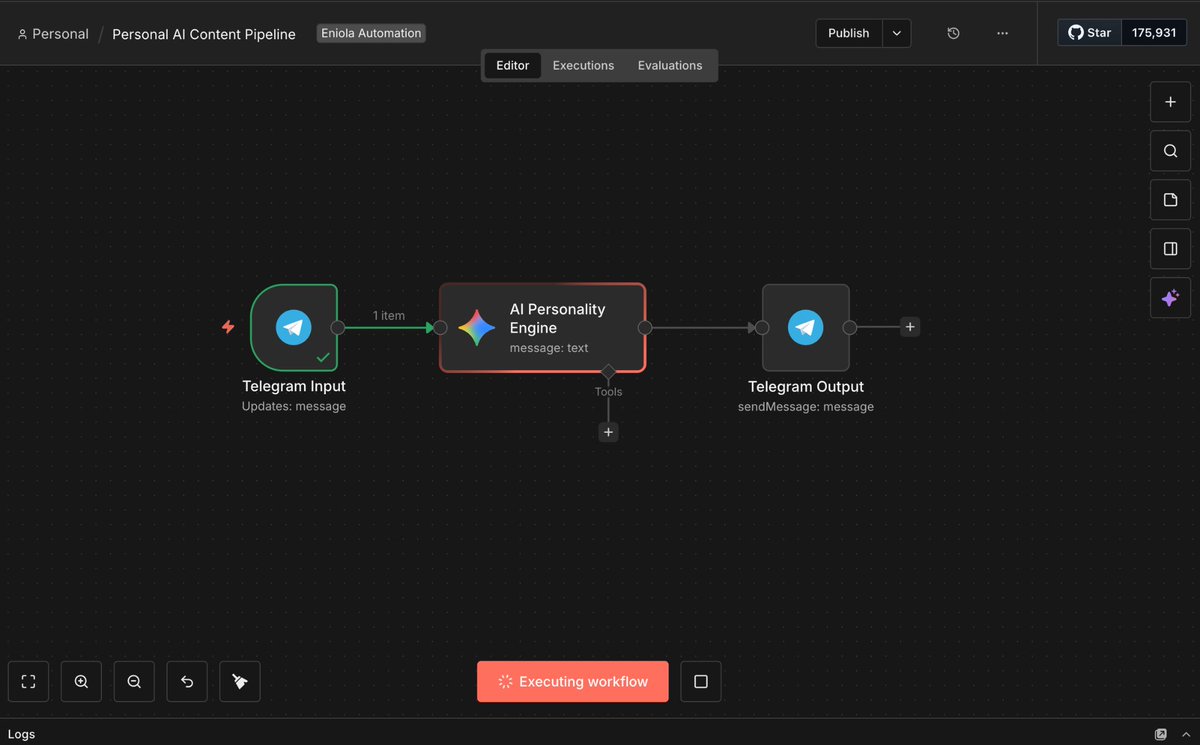Zoom in on the canvas
The height and width of the screenshot is (745, 1200).
pyautogui.click(x=81, y=682)
